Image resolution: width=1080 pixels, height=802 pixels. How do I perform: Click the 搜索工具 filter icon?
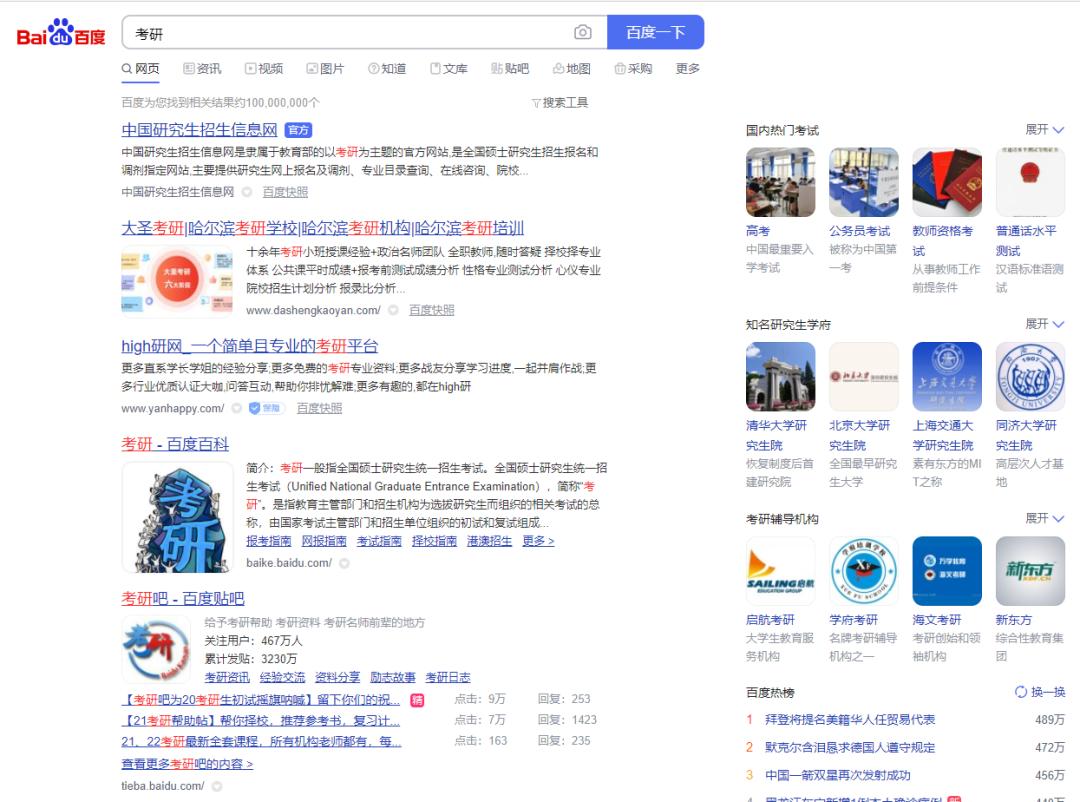tap(556, 101)
